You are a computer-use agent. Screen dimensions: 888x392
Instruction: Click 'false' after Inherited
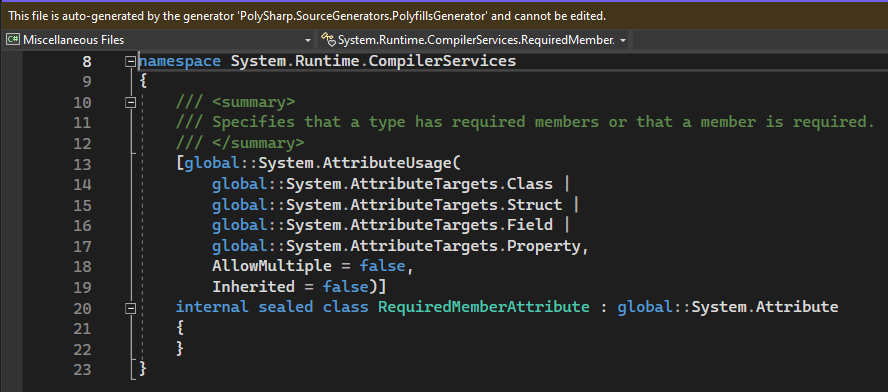(x=345, y=287)
